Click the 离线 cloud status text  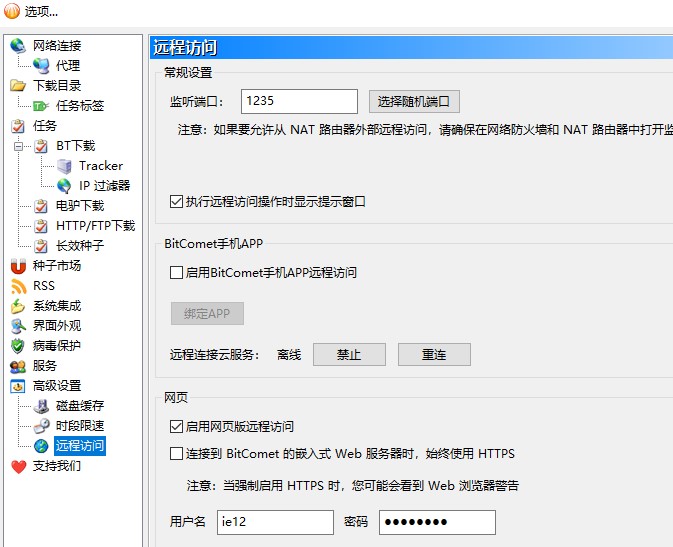click(x=289, y=355)
